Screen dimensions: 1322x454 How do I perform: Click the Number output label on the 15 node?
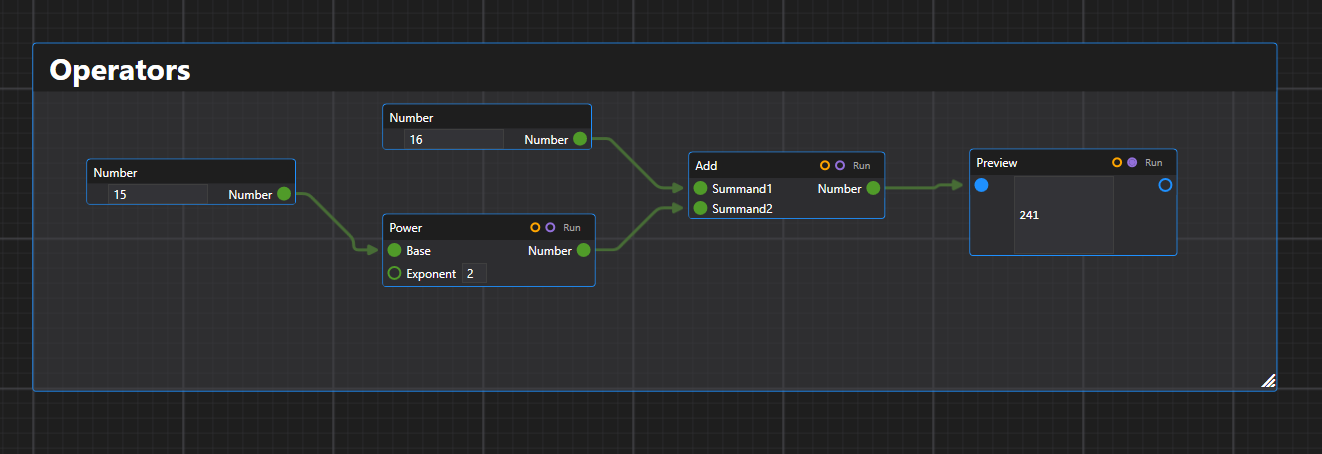(x=250, y=194)
